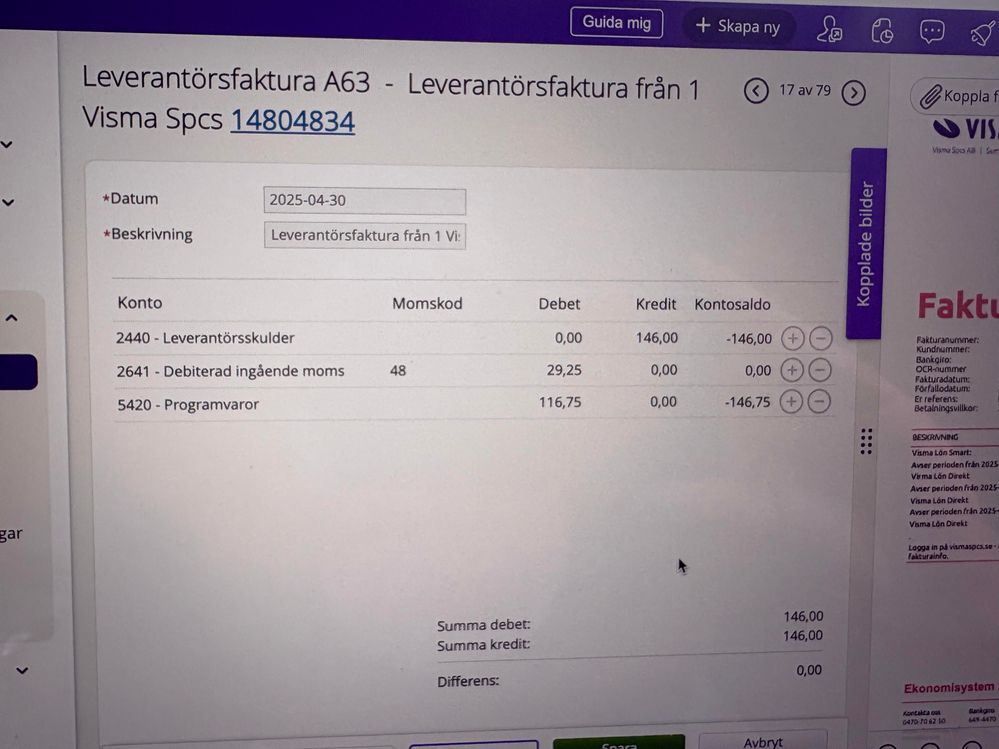Viewport: 999px width, 749px height.
Task: Click the Datum input field
Action: (364, 200)
